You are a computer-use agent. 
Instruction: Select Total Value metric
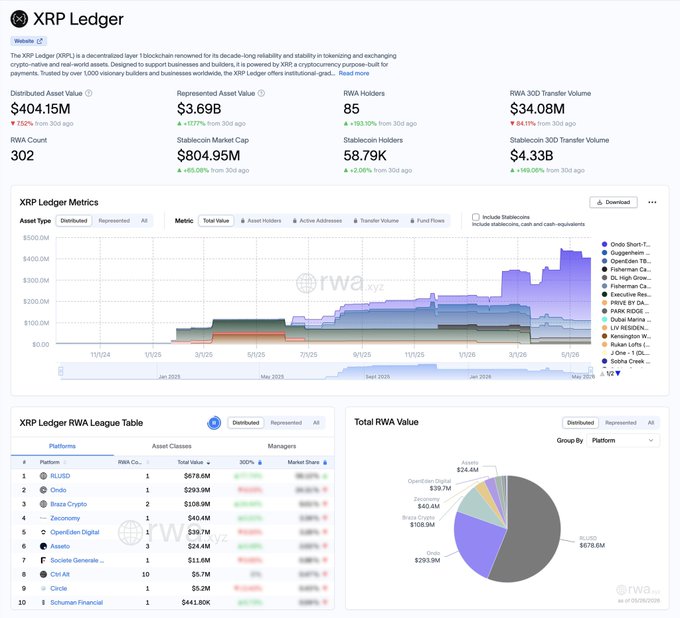pyautogui.click(x=216, y=221)
